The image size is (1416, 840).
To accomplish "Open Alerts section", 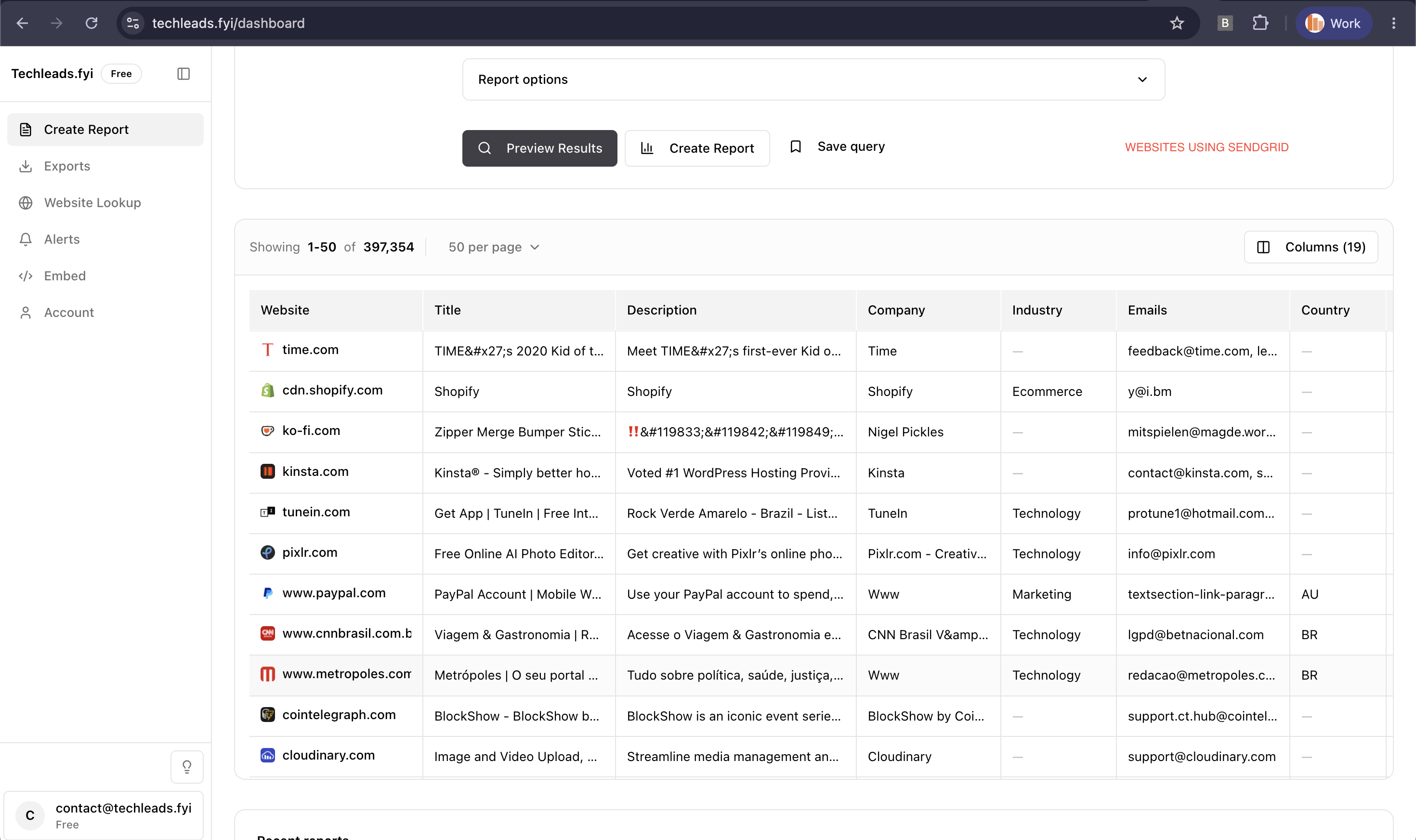I will point(105,239).
